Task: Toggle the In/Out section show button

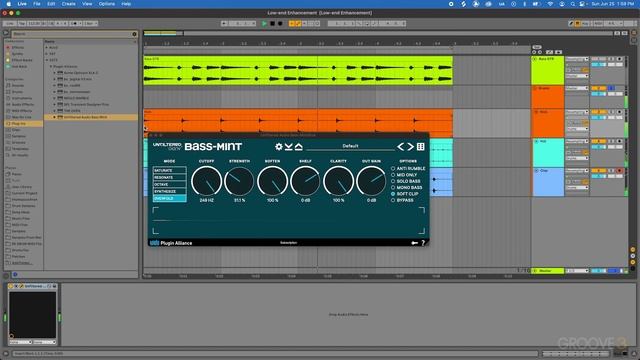Action: (x=633, y=249)
